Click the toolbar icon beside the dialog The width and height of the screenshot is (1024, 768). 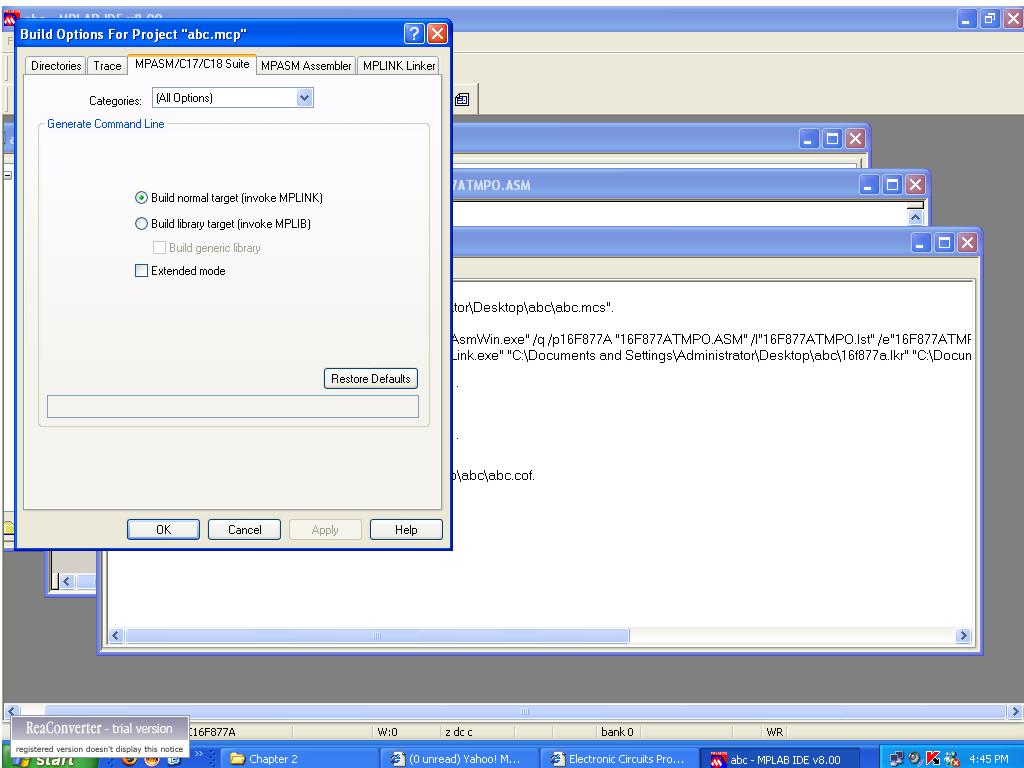(462, 99)
